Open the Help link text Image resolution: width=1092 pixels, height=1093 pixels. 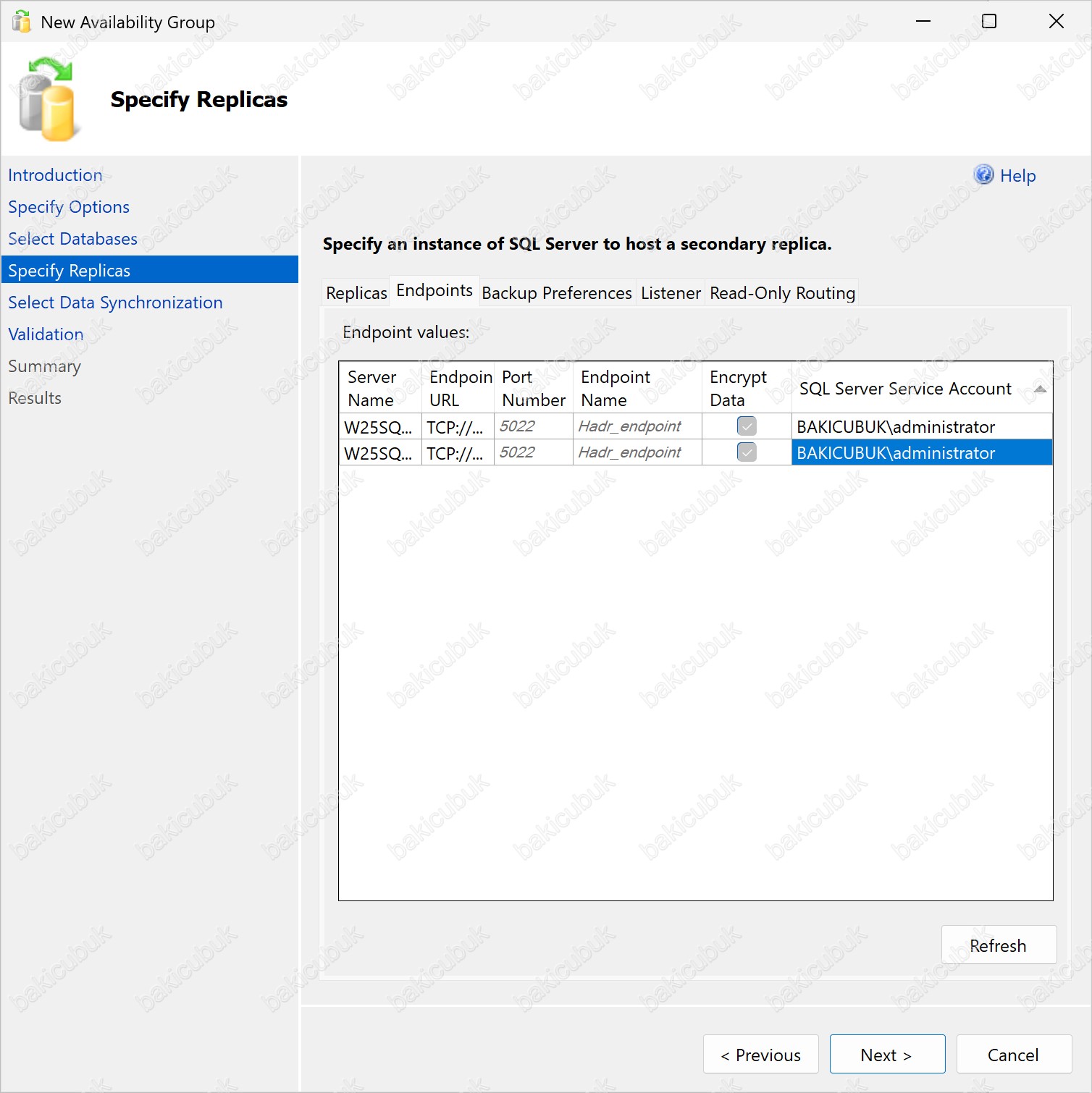(x=1017, y=176)
